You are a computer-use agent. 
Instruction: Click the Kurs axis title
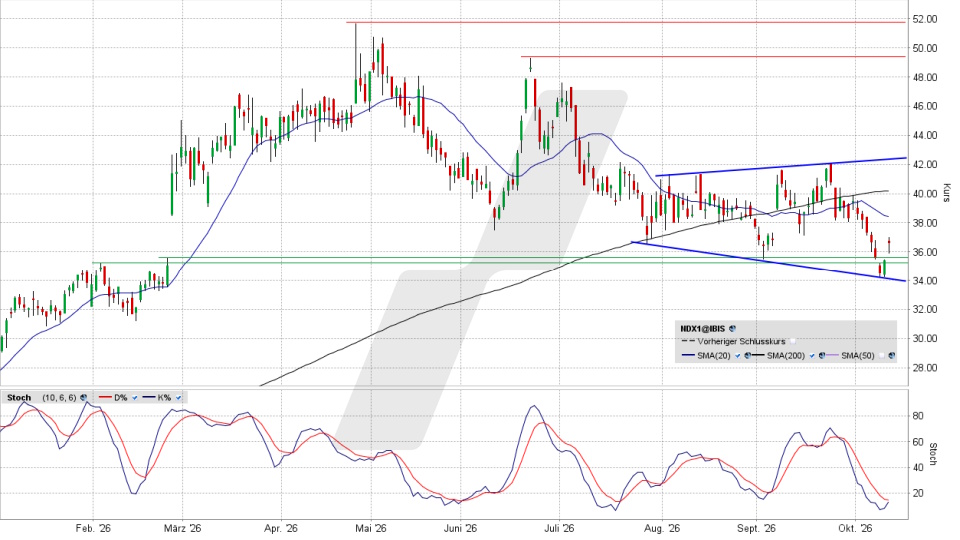[947, 193]
